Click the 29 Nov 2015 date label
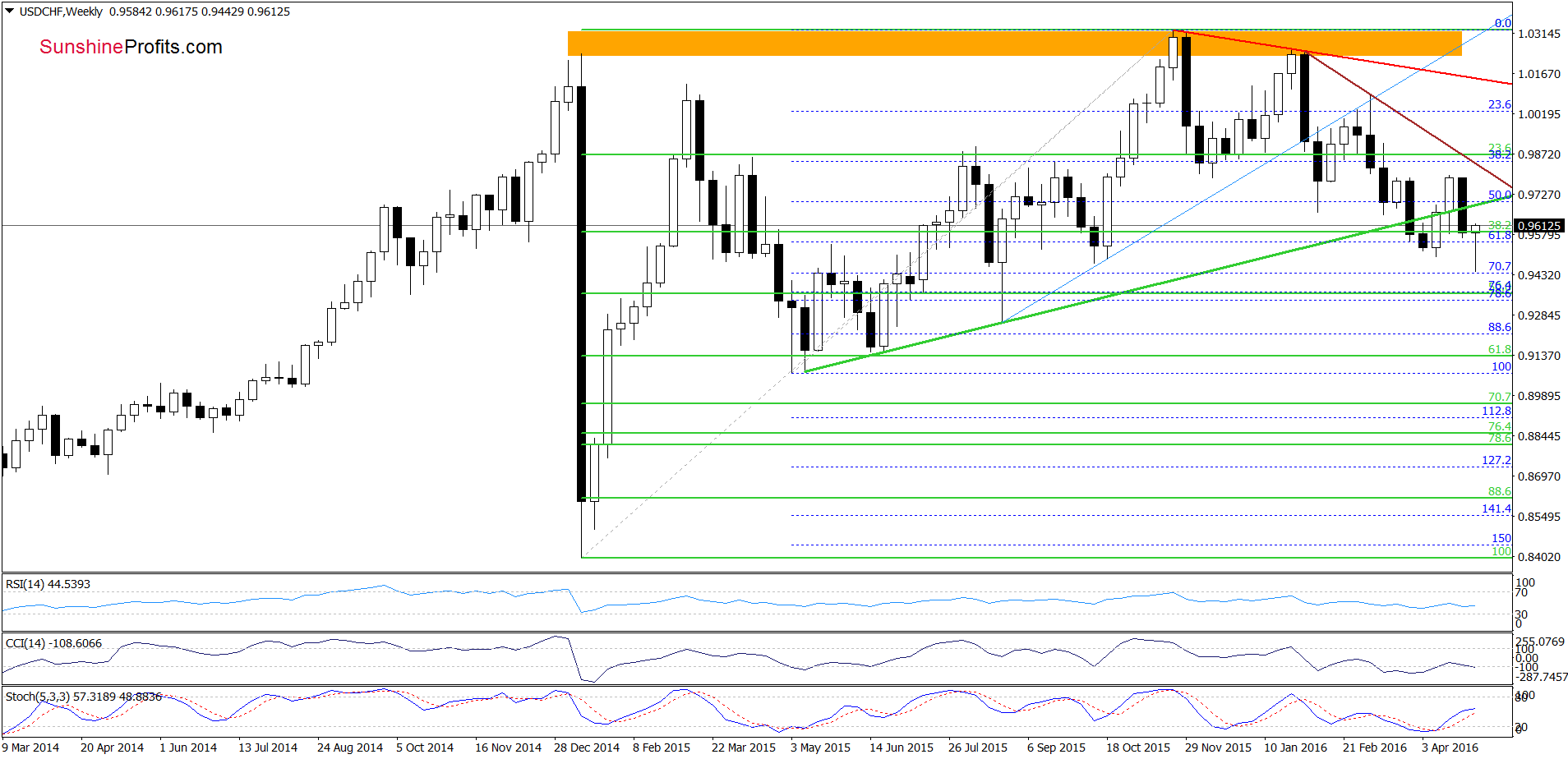Viewport: 1568px width, 759px height. (1218, 747)
